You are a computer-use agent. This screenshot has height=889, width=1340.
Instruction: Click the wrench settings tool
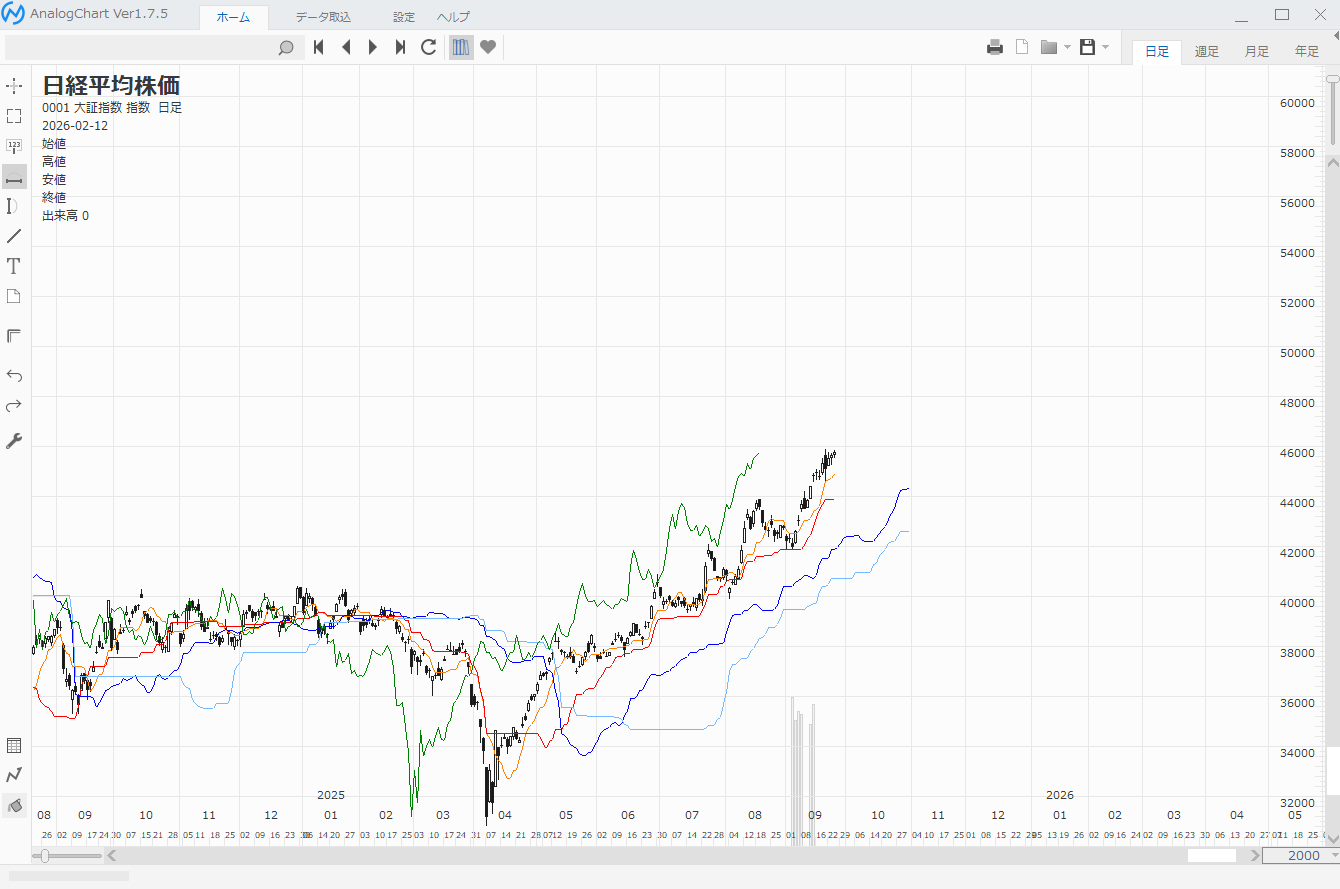[x=14, y=441]
